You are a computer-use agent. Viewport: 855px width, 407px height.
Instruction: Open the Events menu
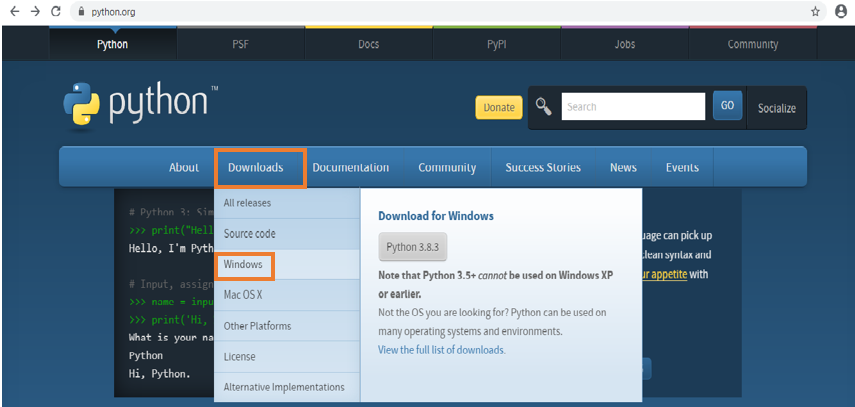(682, 167)
